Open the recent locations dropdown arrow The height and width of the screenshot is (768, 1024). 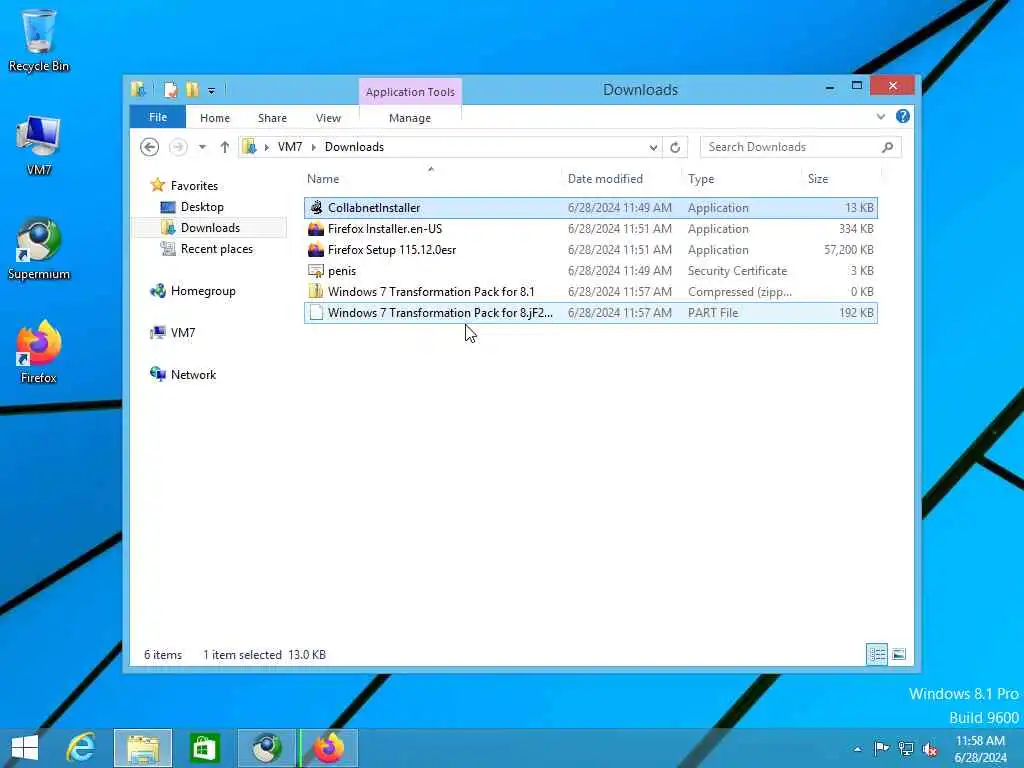pyautogui.click(x=202, y=147)
